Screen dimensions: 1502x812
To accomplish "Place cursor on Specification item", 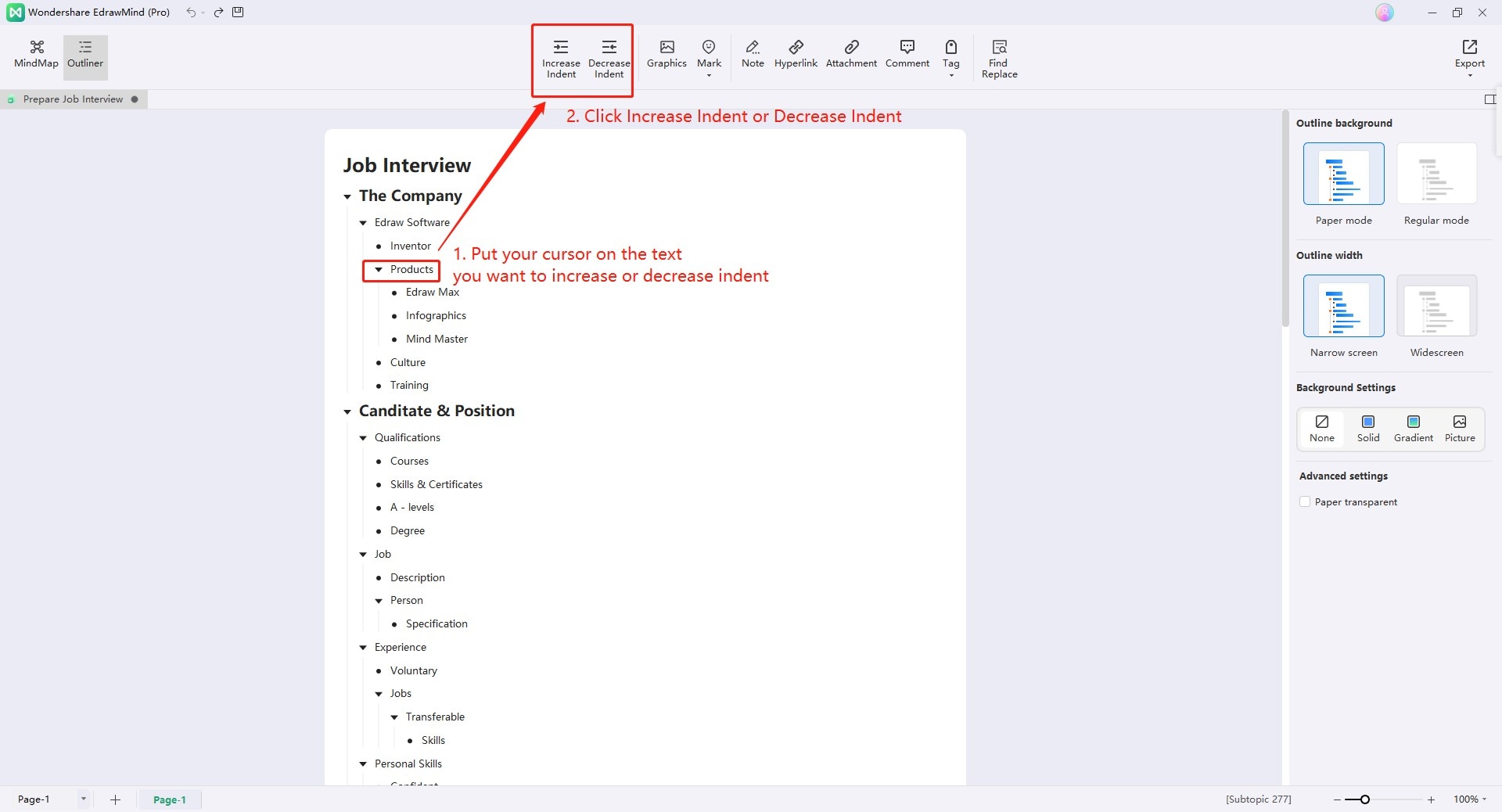I will click(437, 624).
